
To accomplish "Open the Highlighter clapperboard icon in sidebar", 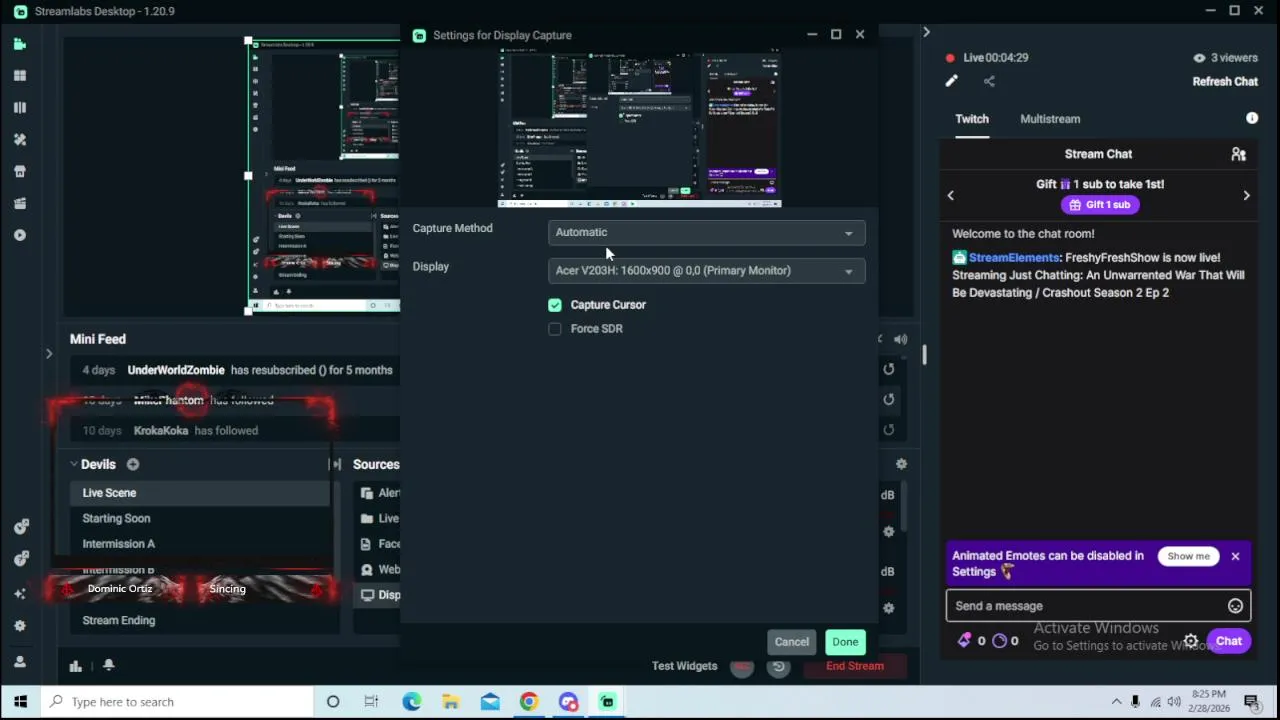I will click(20, 204).
